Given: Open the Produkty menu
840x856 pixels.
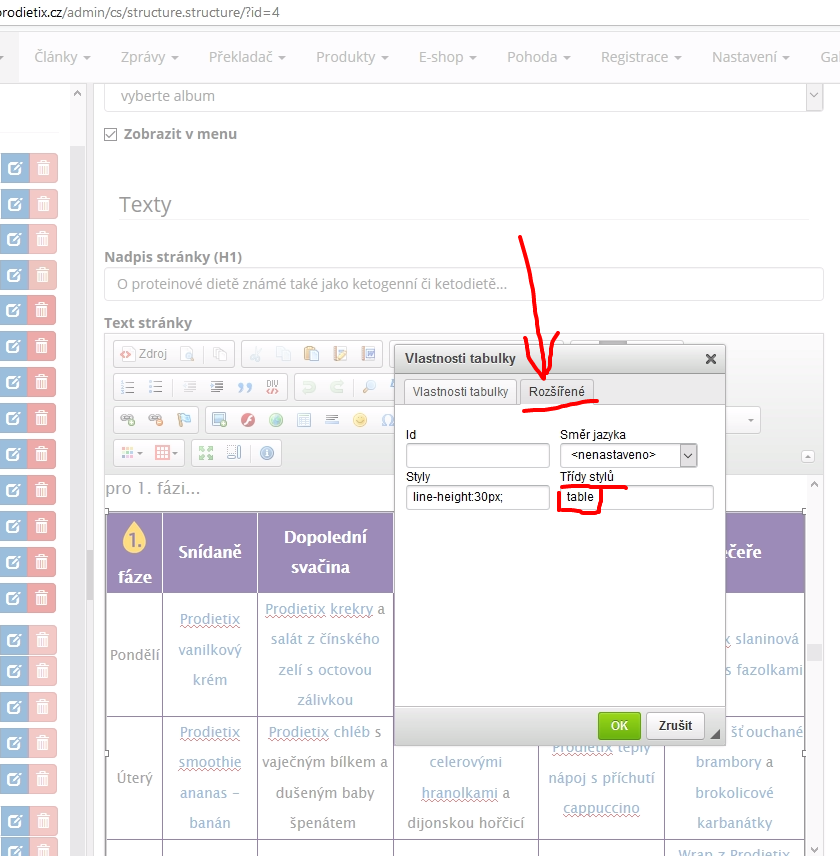Looking at the screenshot, I should tap(352, 57).
